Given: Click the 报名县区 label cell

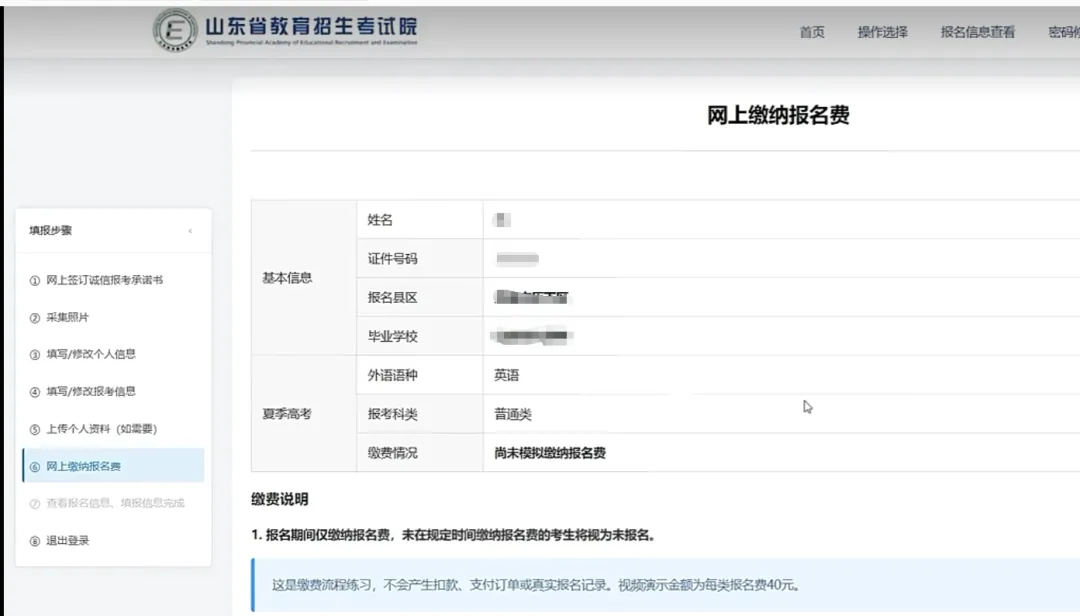Looking at the screenshot, I should 419,298.
